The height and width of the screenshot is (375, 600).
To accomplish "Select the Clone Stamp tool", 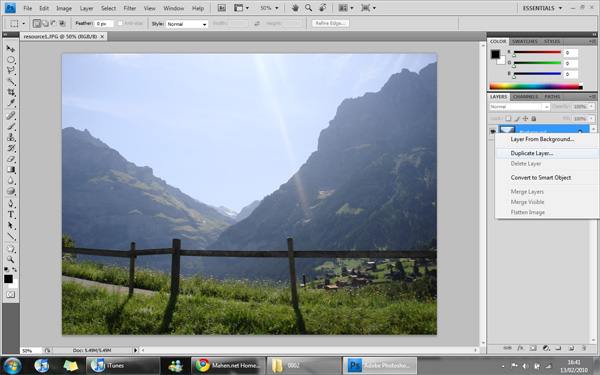I will pyautogui.click(x=10, y=137).
